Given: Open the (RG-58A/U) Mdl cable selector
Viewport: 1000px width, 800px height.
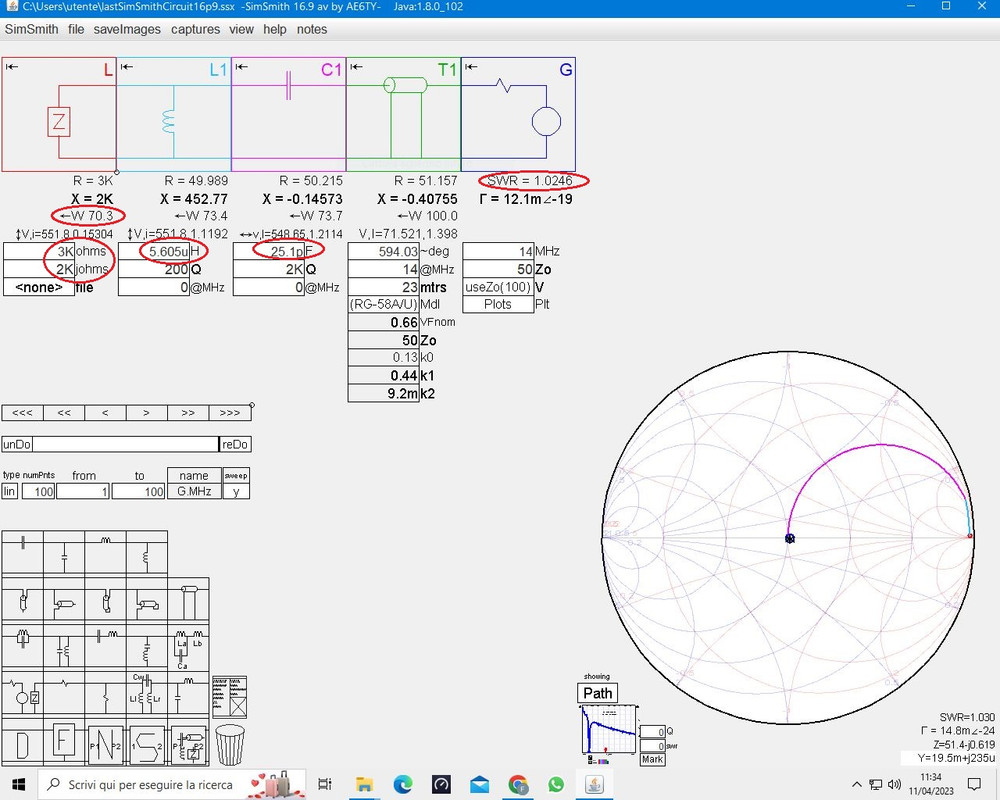Looking at the screenshot, I should pos(383,304).
